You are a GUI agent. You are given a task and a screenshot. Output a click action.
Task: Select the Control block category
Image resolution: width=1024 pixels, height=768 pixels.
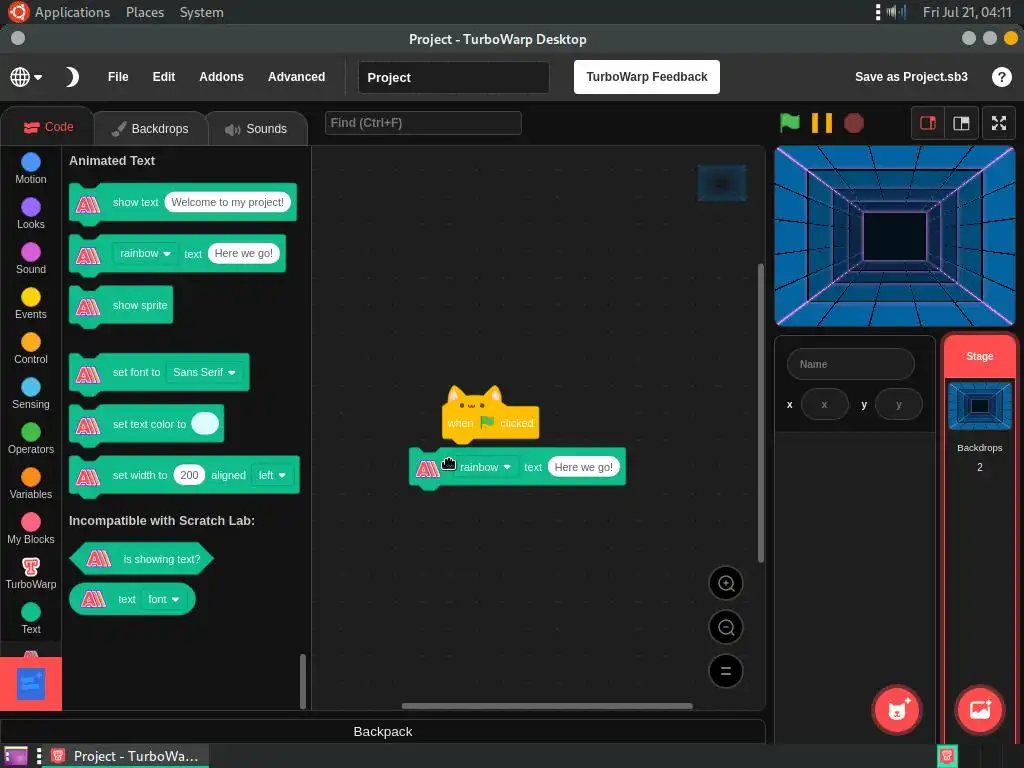tap(31, 349)
